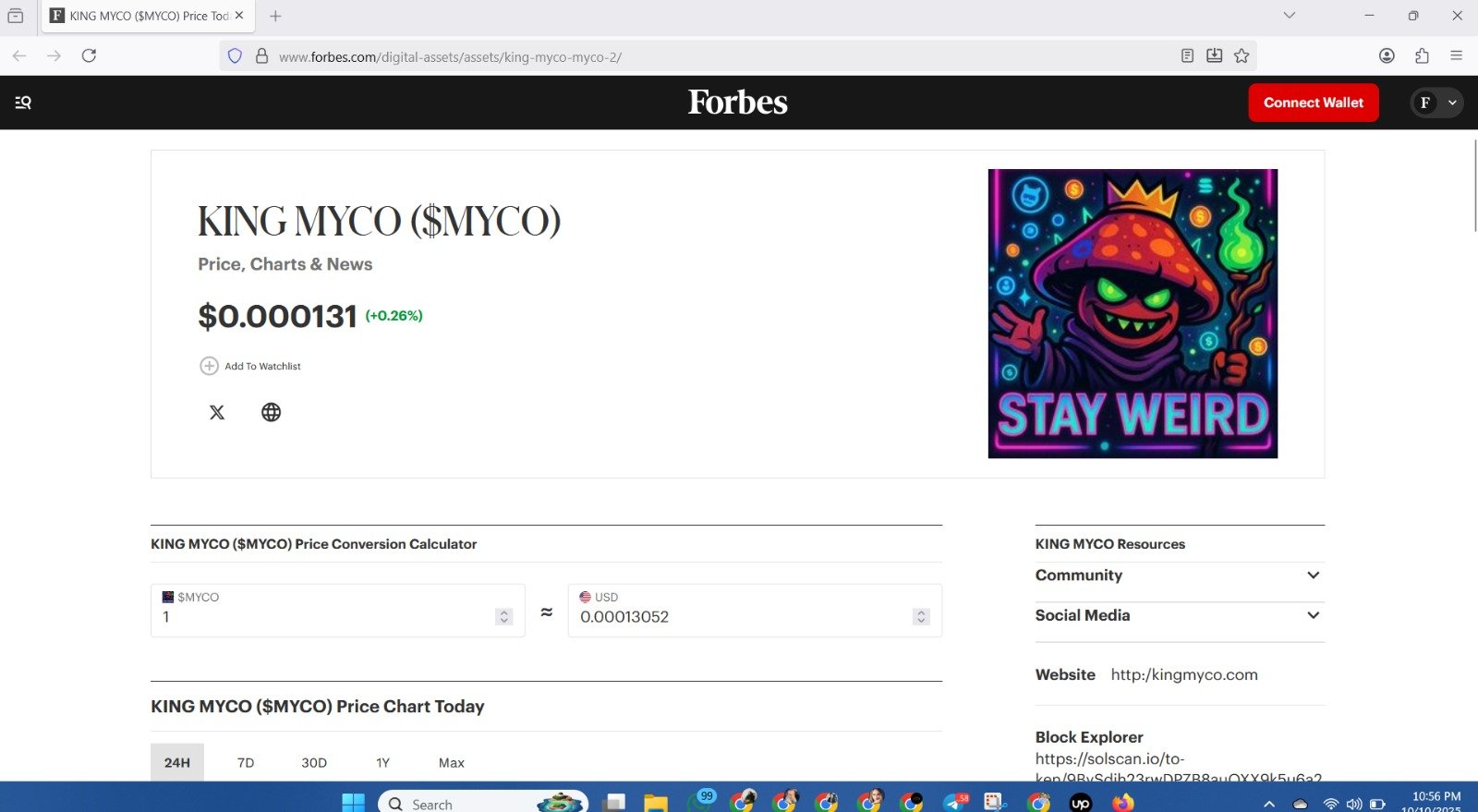Open Windows Start menu on taskbar
Screen dimensions: 1478x812
point(353,803)
